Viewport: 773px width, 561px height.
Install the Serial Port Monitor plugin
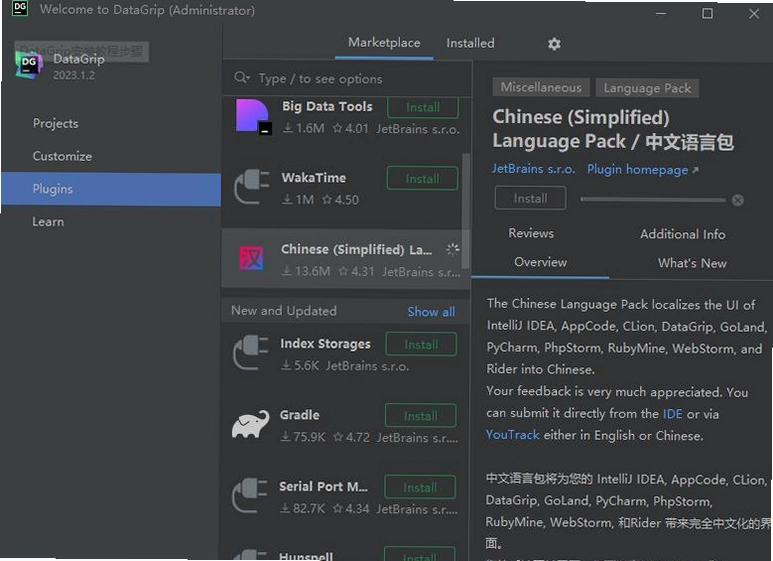click(420, 488)
